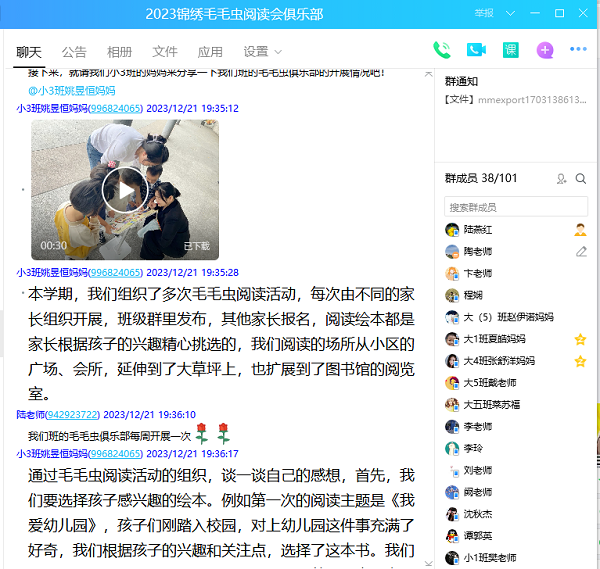Viewport: 600px width, 569px height.
Task: Select member 大（5）班赵伊诺妈妈
Action: [516, 317]
